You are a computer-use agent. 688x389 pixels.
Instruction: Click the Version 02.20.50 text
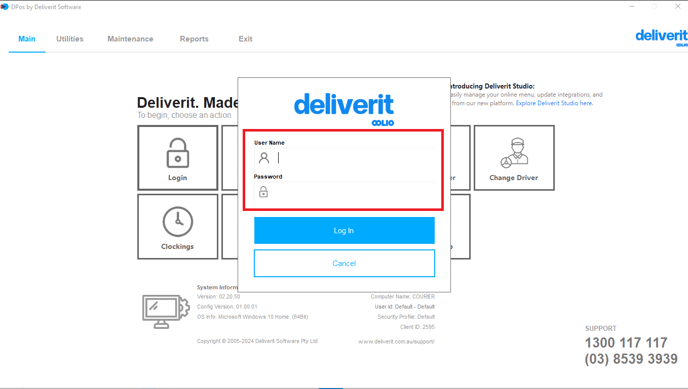[x=219, y=297]
